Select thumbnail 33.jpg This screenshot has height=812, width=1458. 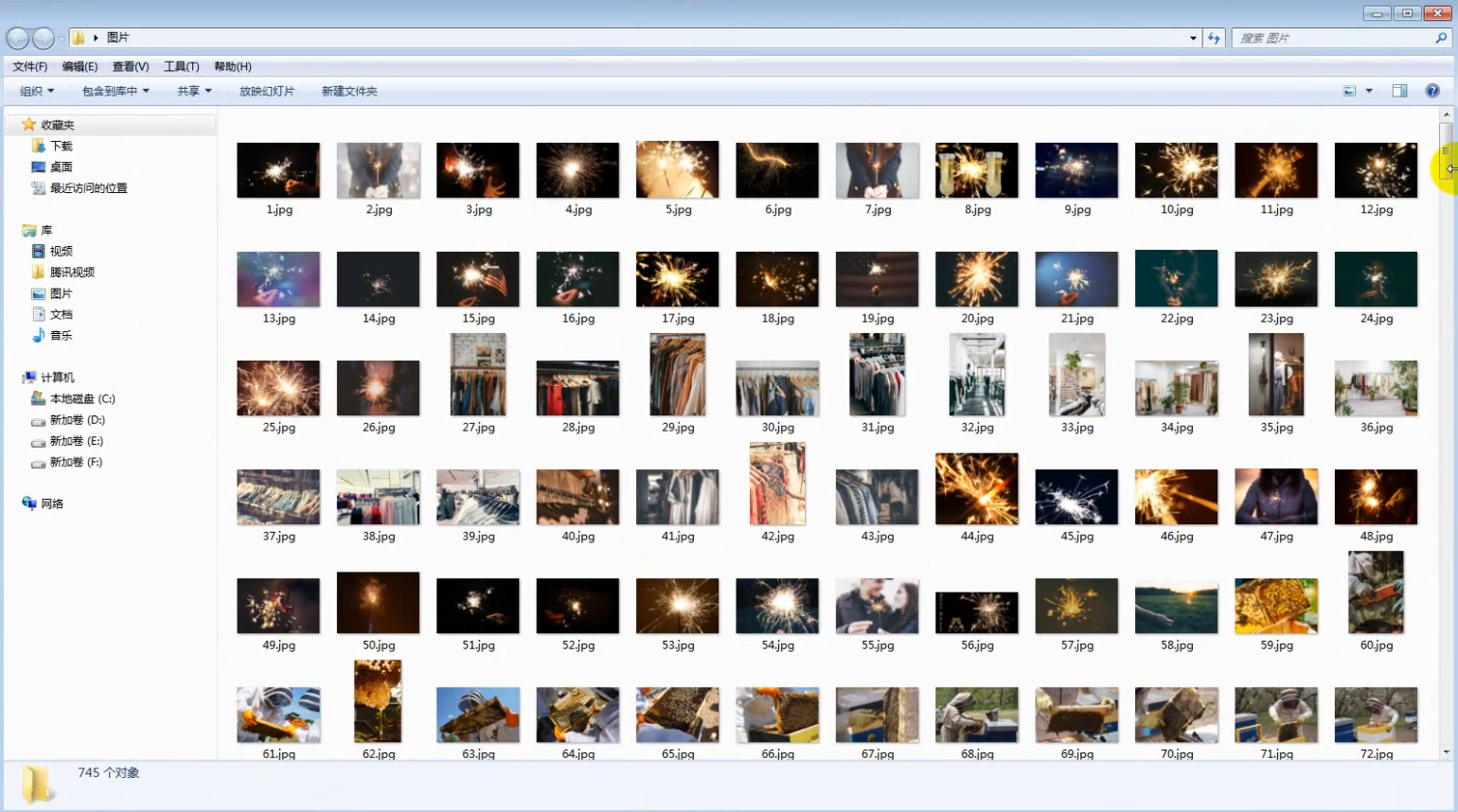coord(1076,375)
